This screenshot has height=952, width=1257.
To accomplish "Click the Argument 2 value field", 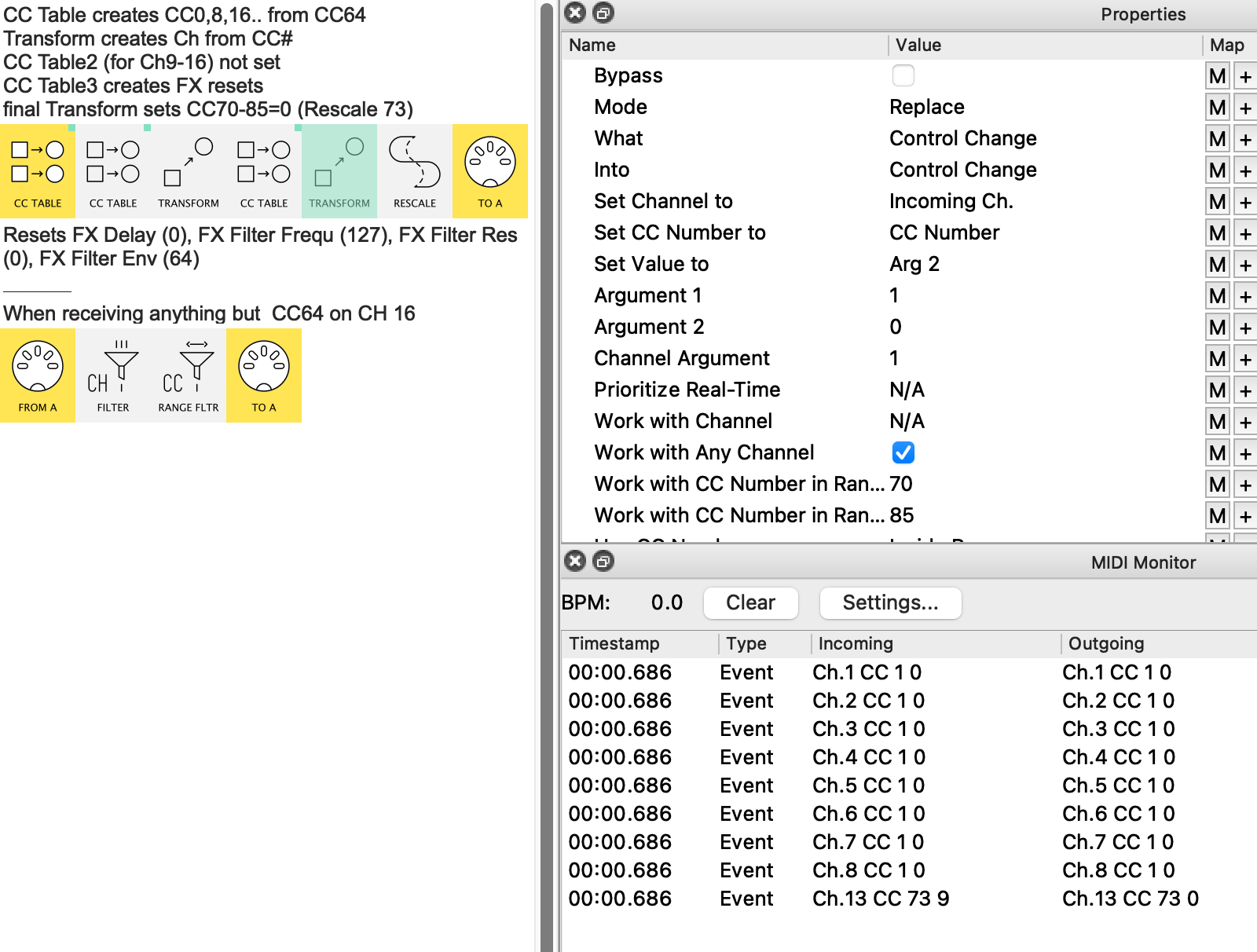I will pyautogui.click(x=896, y=328).
